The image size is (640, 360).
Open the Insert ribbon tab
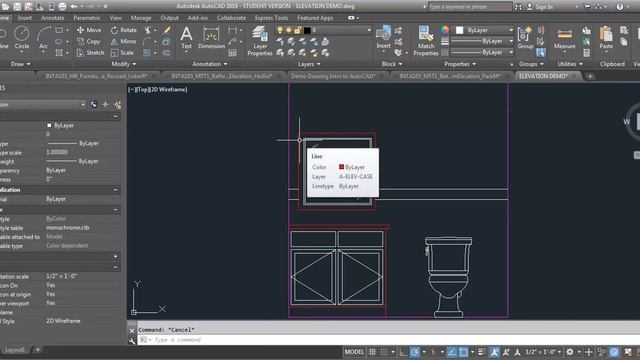pos(24,18)
